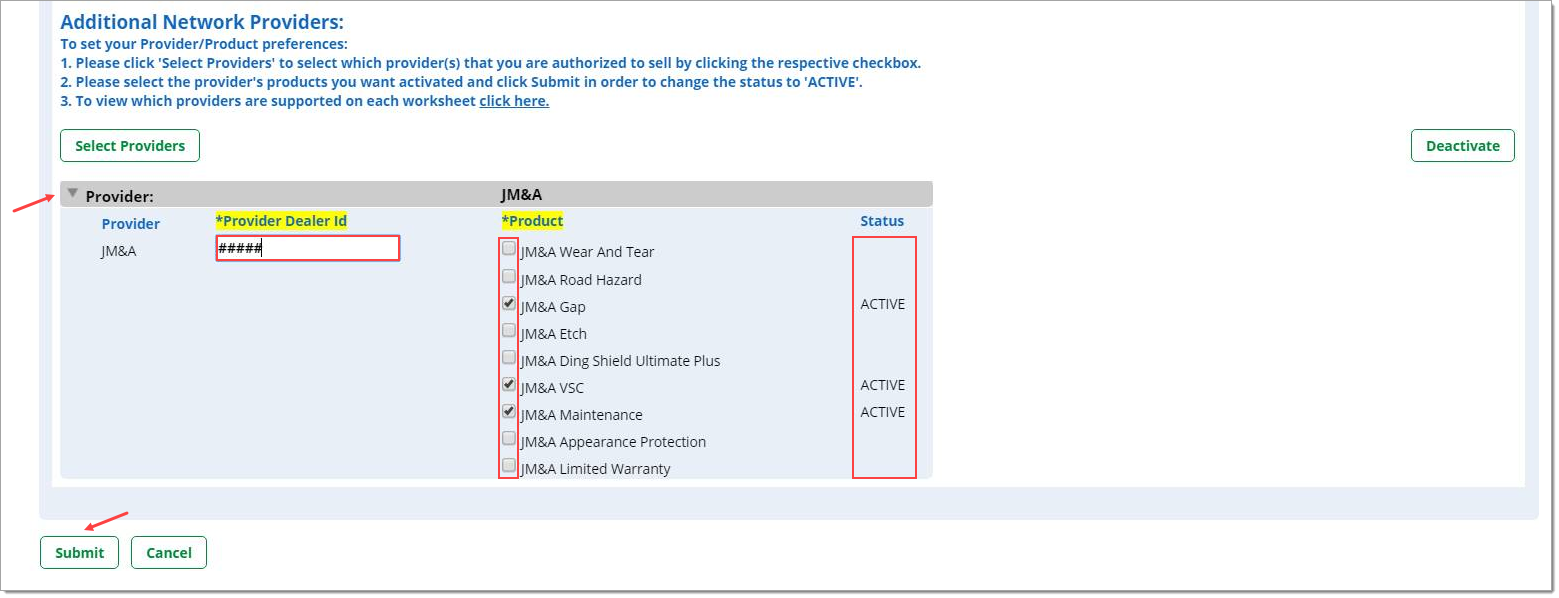Click the JM&A VSC product label
The image size is (1559, 598).
coord(552,388)
